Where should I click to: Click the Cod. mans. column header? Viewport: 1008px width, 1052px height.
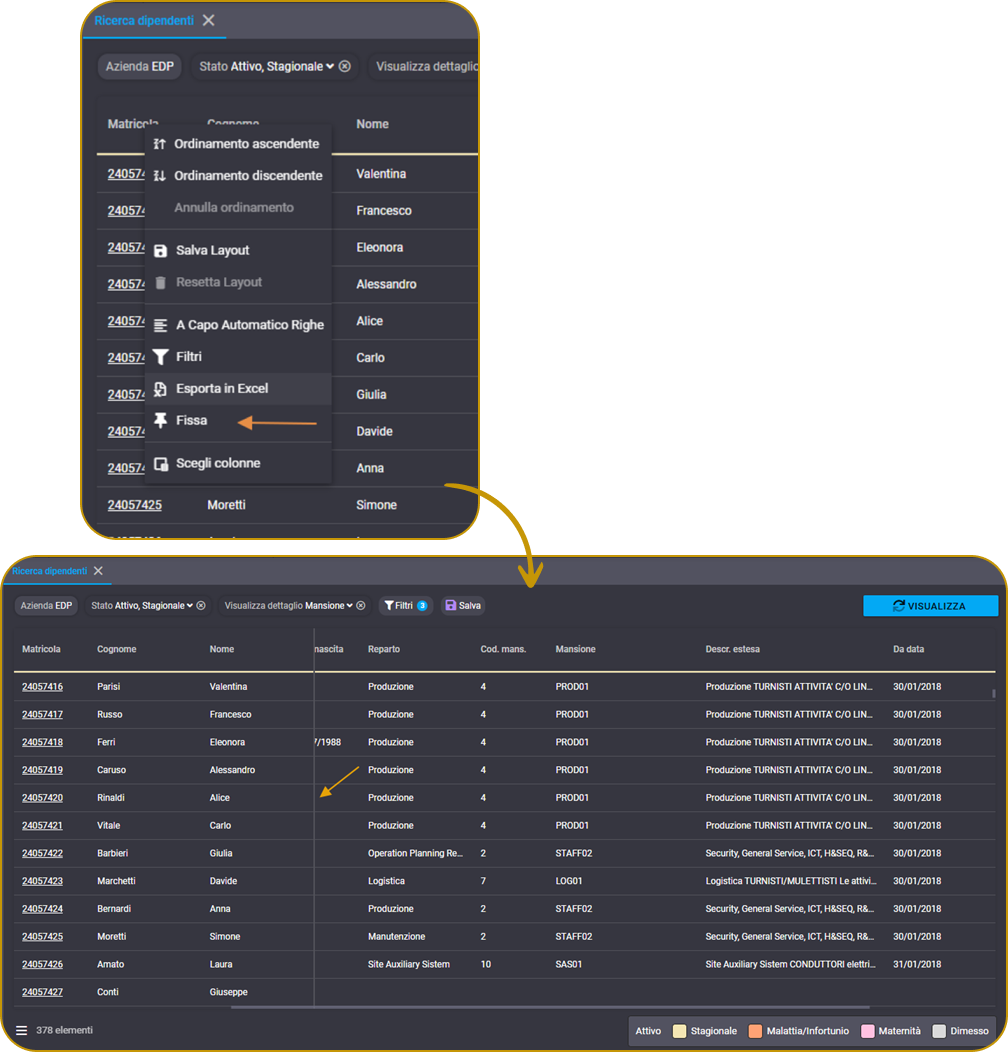coord(503,649)
